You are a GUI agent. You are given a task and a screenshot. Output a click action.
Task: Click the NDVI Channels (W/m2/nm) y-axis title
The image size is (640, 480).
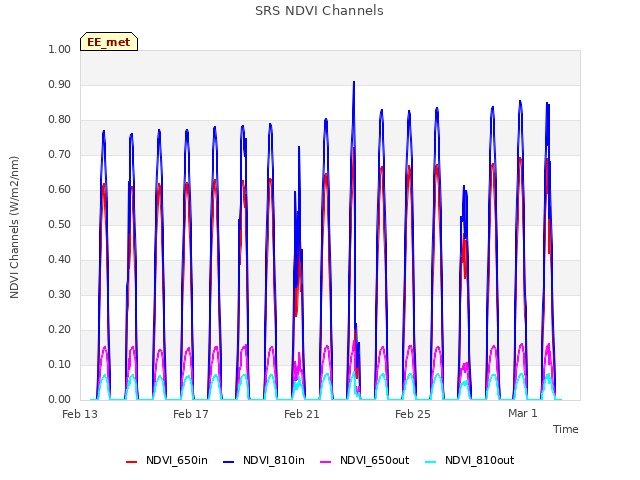coord(14,227)
